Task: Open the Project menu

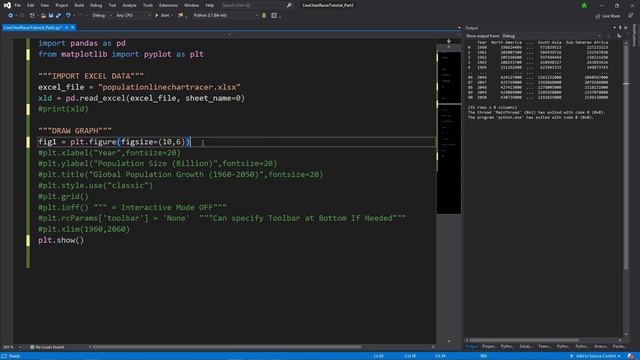Action: click(62, 5)
